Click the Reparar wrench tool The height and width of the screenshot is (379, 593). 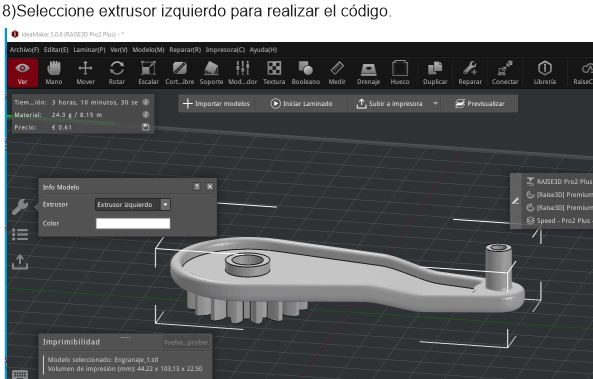coord(470,73)
